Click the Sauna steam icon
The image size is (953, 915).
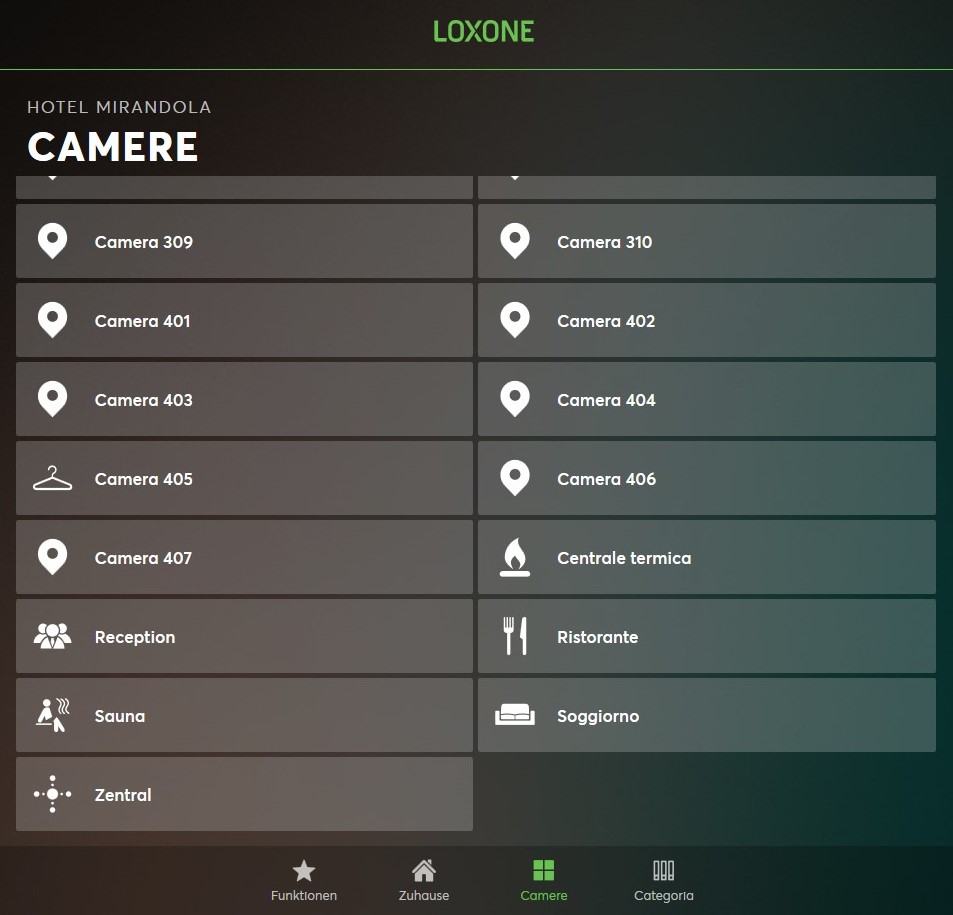pyautogui.click(x=52, y=716)
